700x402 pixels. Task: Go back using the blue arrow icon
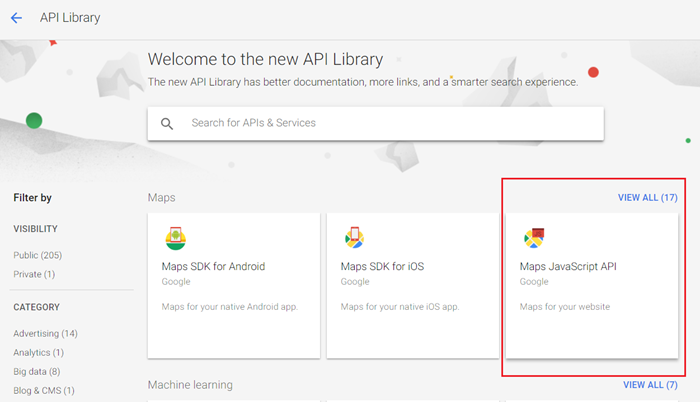pos(16,18)
